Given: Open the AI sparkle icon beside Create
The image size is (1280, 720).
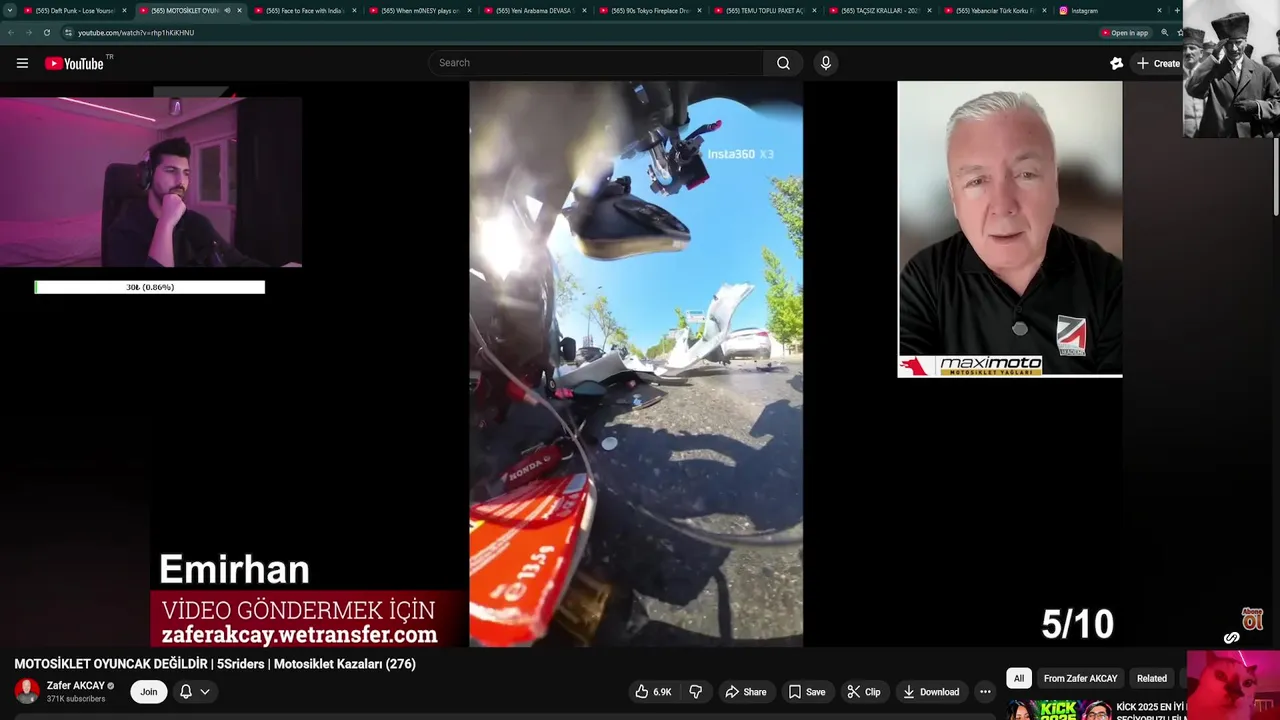Looking at the screenshot, I should [1116, 63].
